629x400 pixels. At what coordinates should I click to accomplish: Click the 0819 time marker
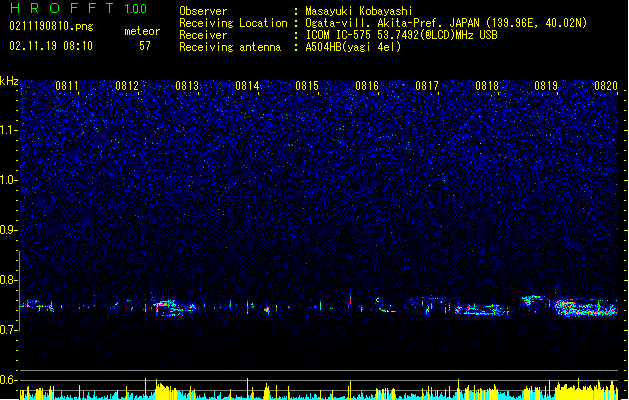coord(546,86)
